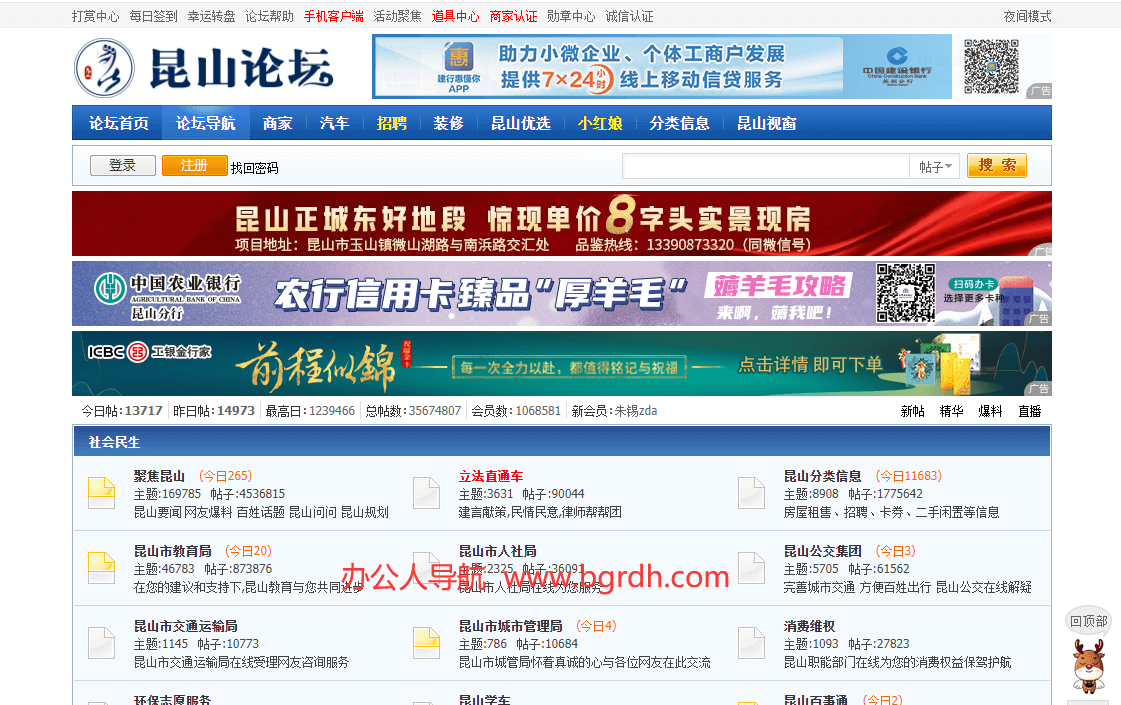Open the 立法直通车 forum title

491,475
